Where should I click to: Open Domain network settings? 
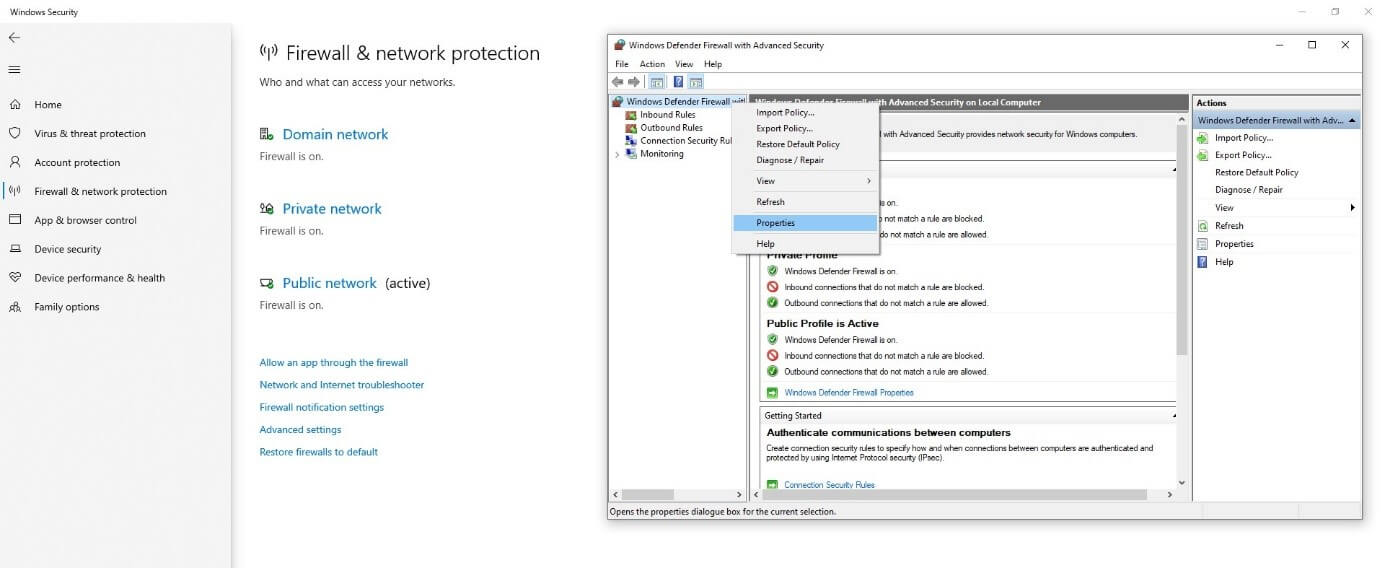tap(335, 134)
